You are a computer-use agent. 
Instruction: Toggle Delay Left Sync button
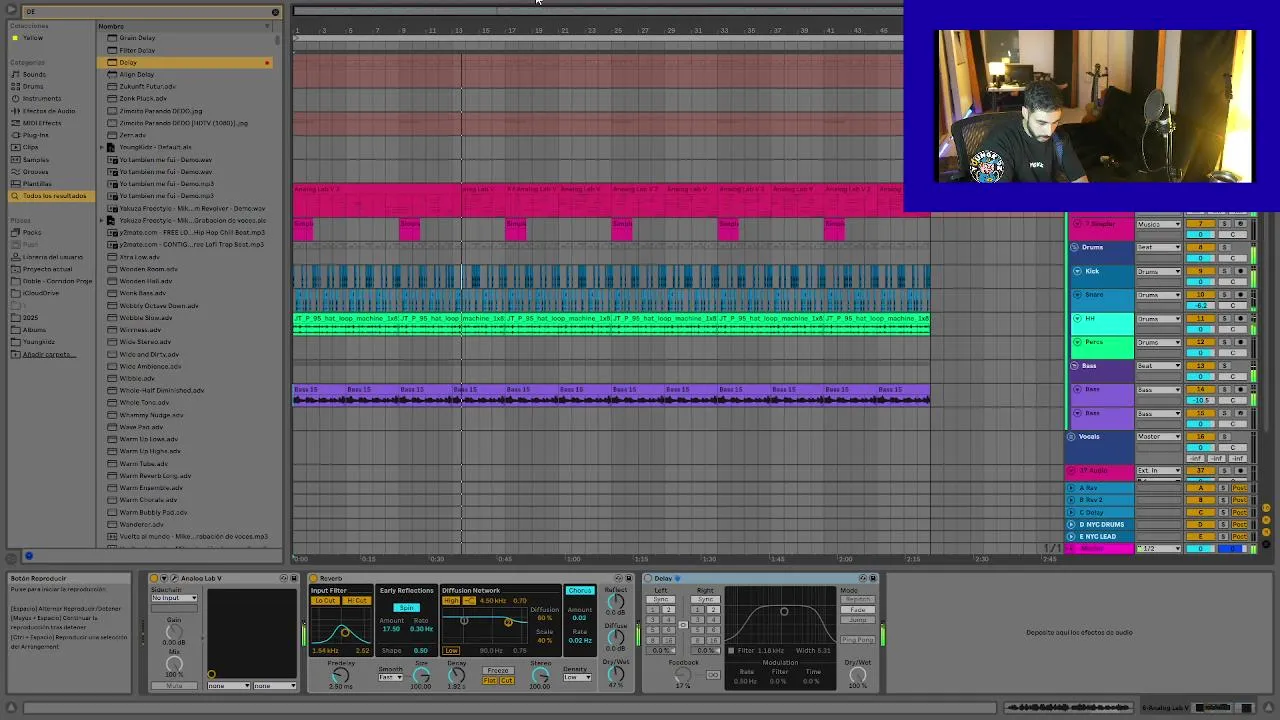pos(661,599)
